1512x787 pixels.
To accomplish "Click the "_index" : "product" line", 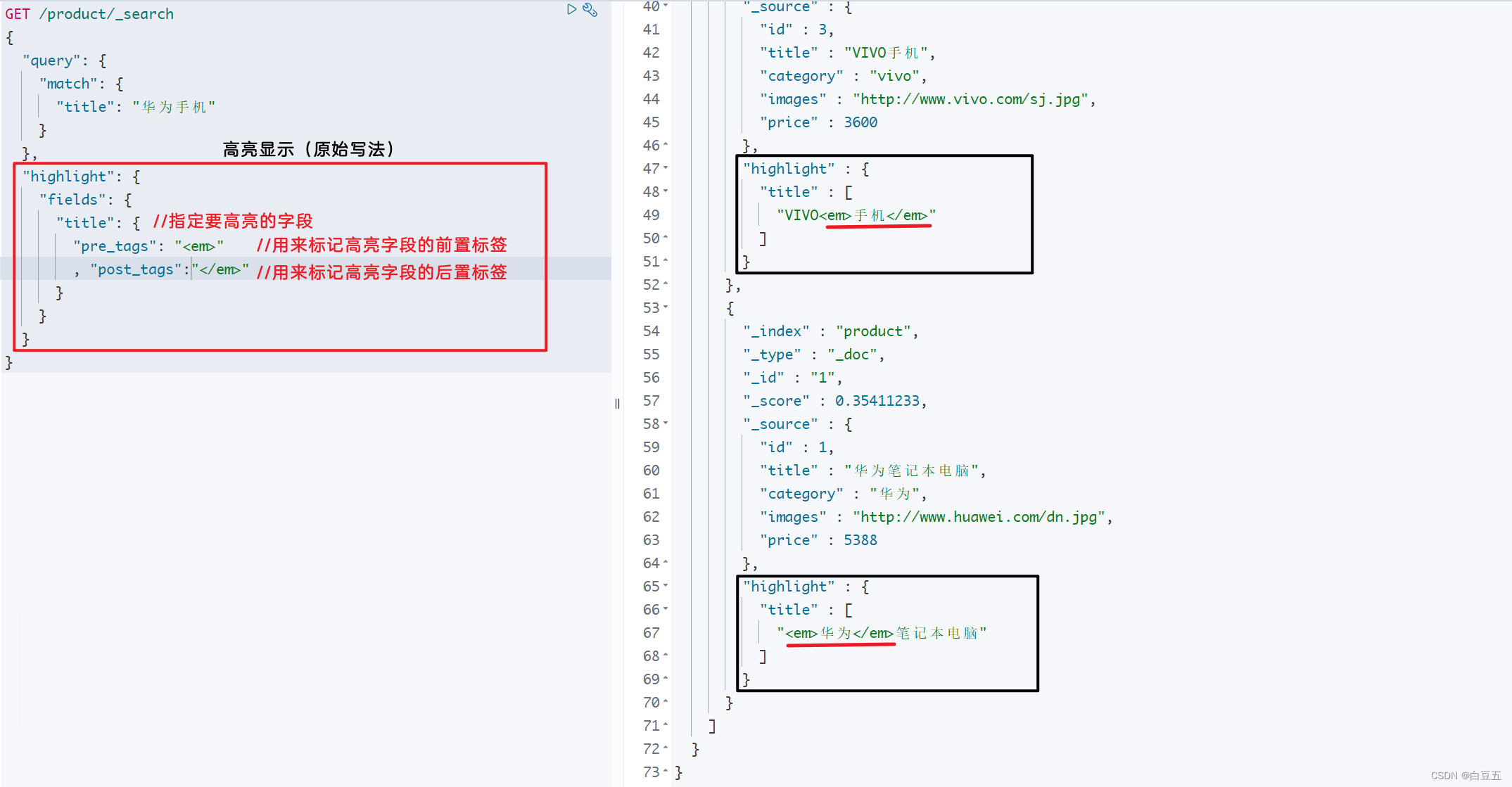I will click(x=831, y=331).
